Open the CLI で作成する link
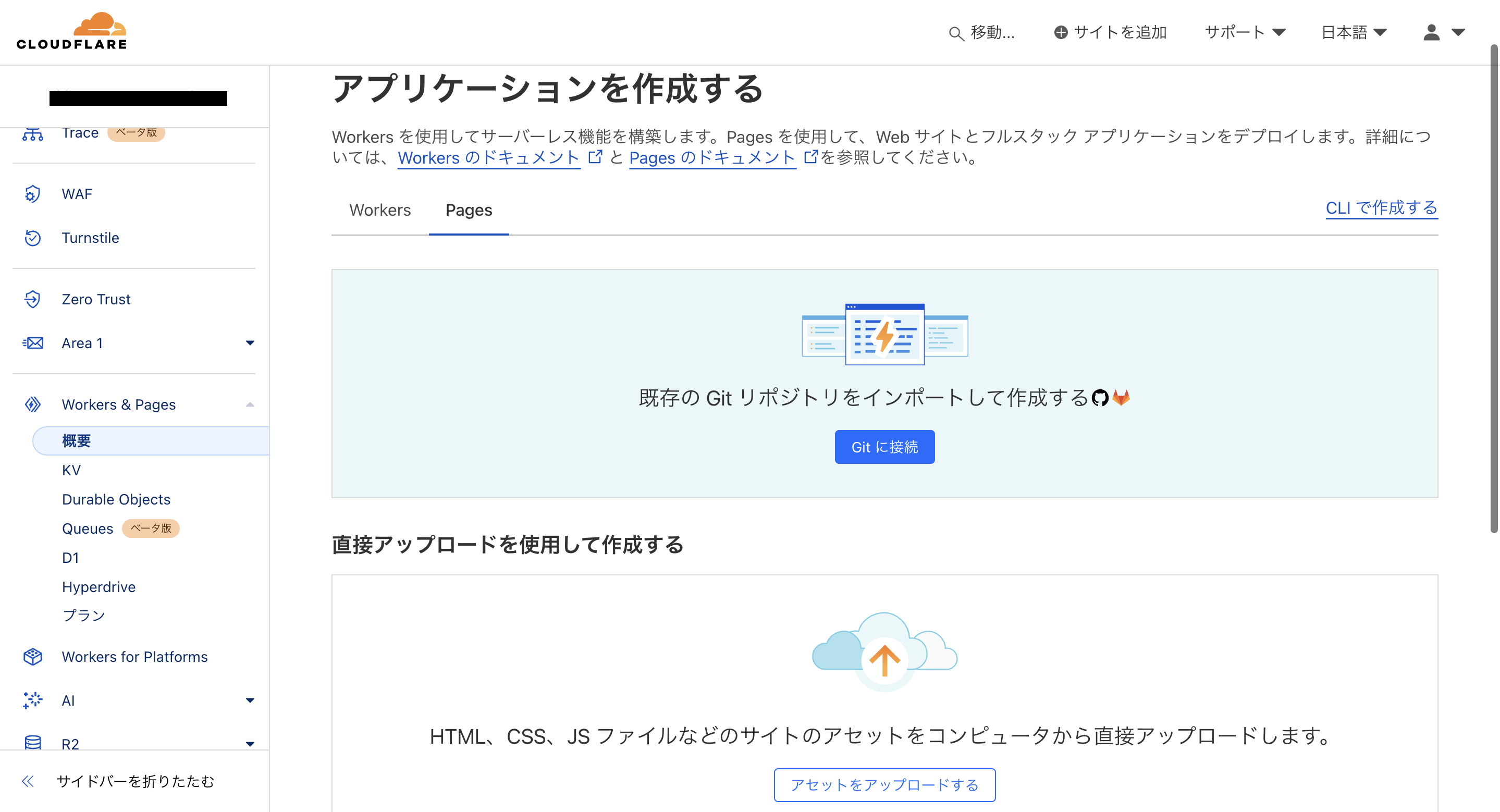This screenshot has width=1500, height=812. click(x=1381, y=208)
